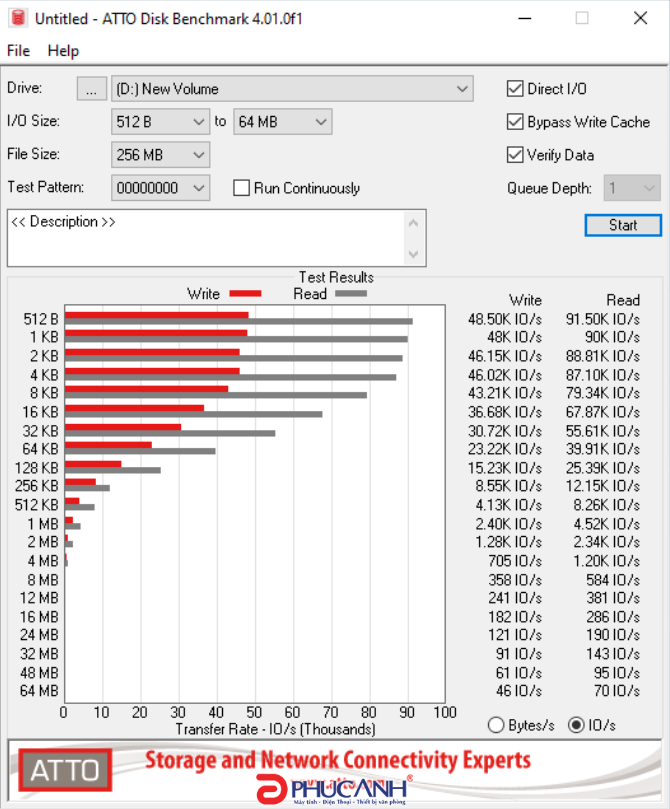
Task: Click the 1 MB row label
Action: coord(43,524)
